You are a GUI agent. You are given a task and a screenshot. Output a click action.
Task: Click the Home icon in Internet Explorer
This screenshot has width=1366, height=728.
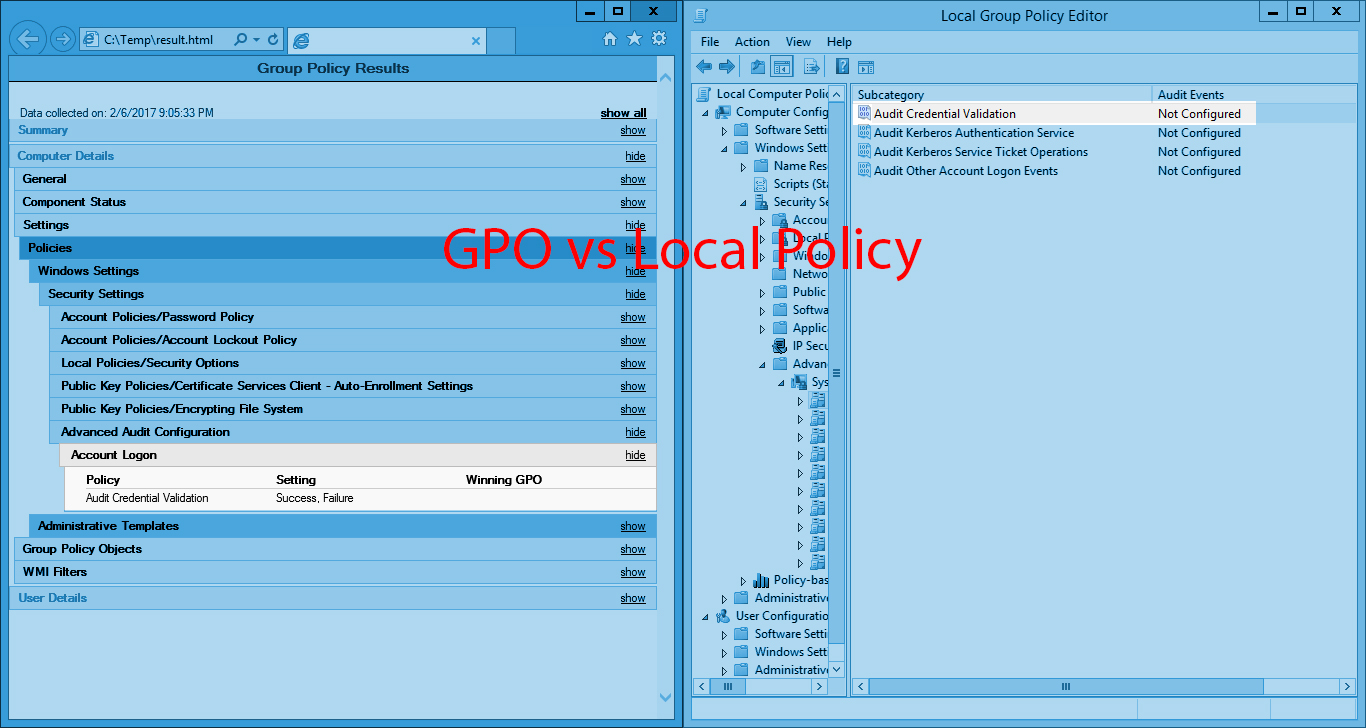pos(609,38)
